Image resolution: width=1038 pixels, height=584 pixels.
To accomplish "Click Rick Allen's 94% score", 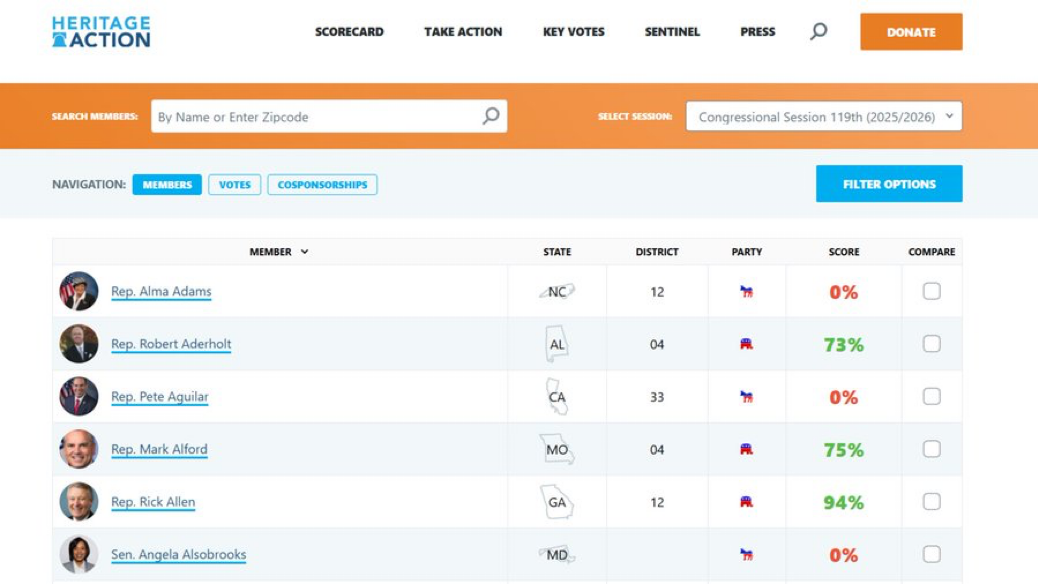I will tap(843, 503).
